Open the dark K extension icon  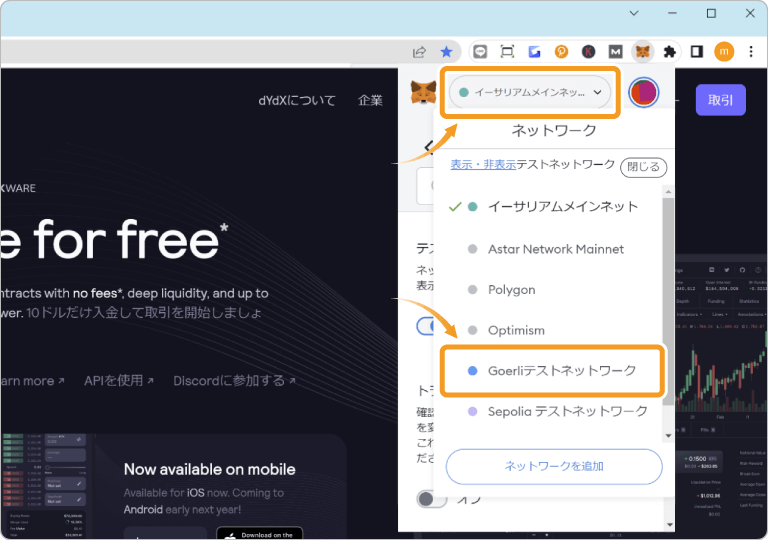[588, 51]
